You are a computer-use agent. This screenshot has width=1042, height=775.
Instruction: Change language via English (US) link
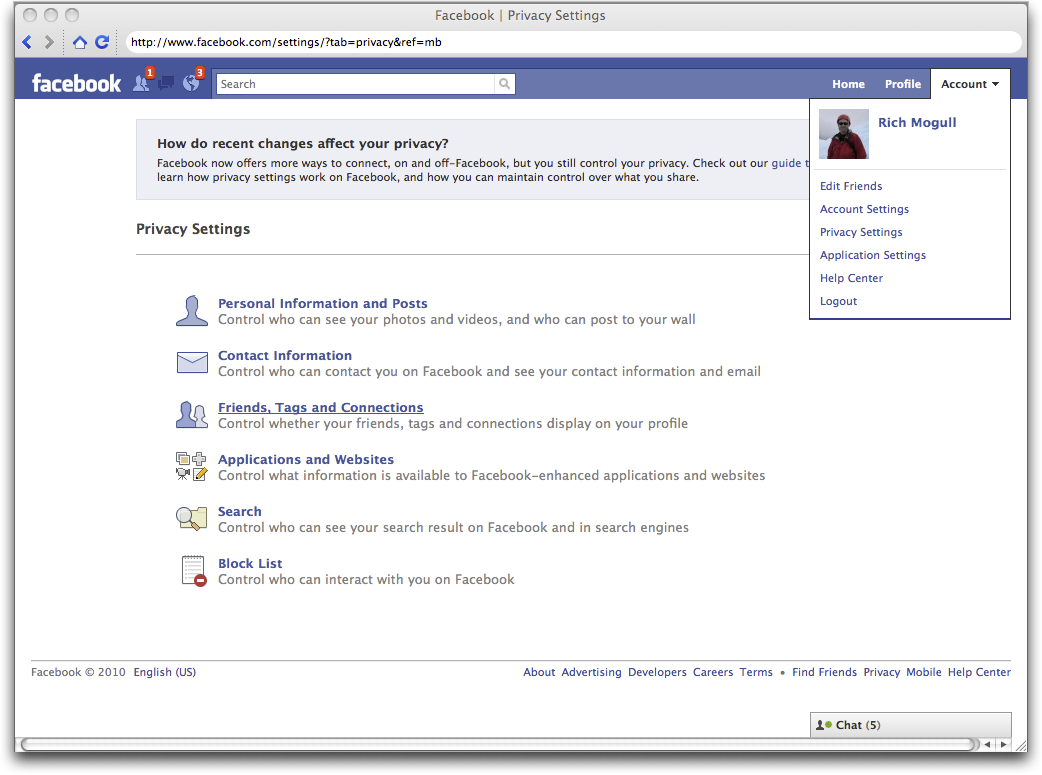coord(165,673)
